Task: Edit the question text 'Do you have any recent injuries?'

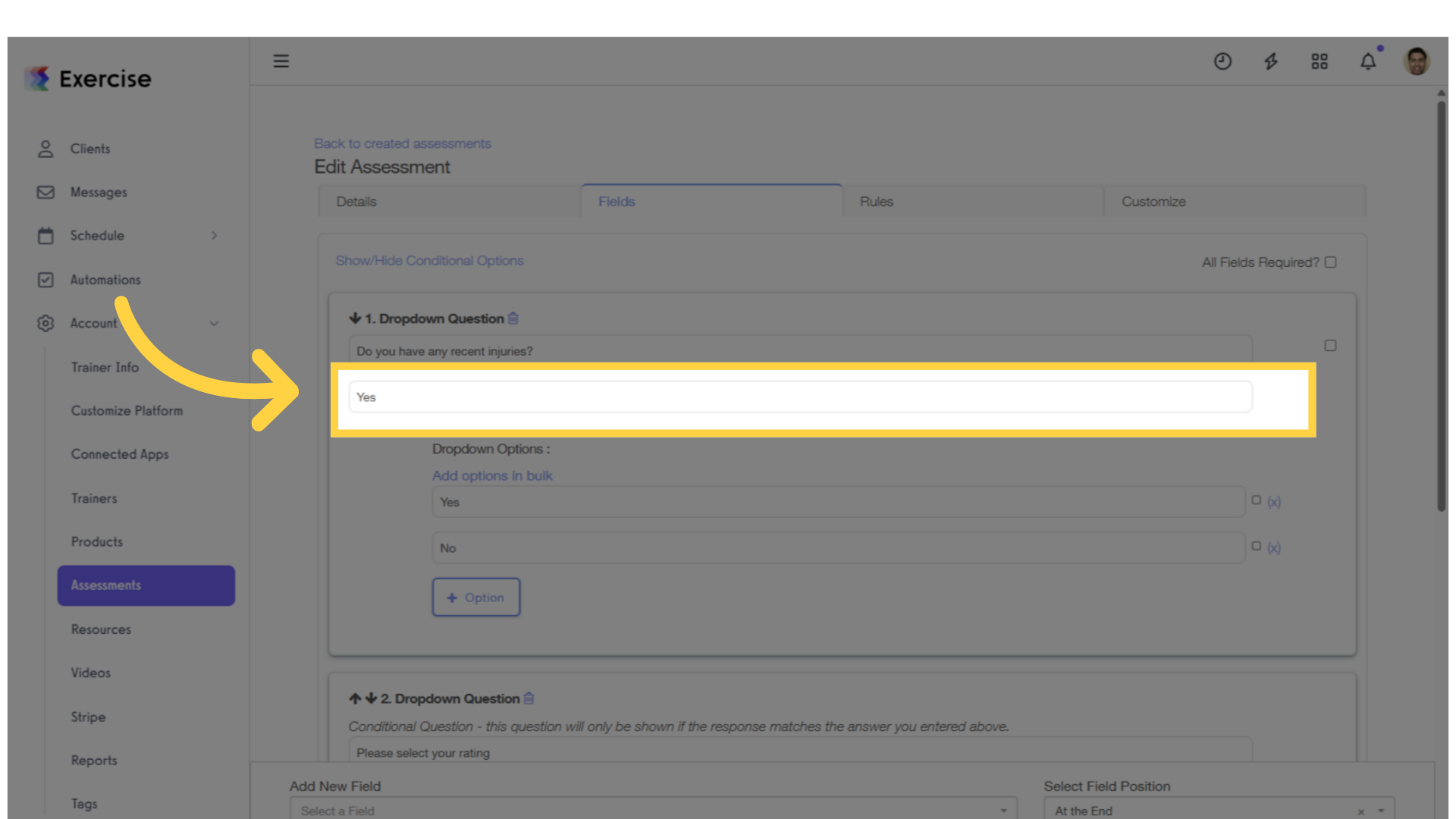Action: 800,350
